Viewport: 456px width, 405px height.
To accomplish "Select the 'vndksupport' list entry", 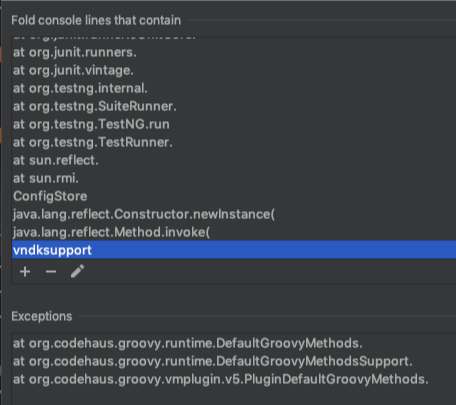I will 234,250.
